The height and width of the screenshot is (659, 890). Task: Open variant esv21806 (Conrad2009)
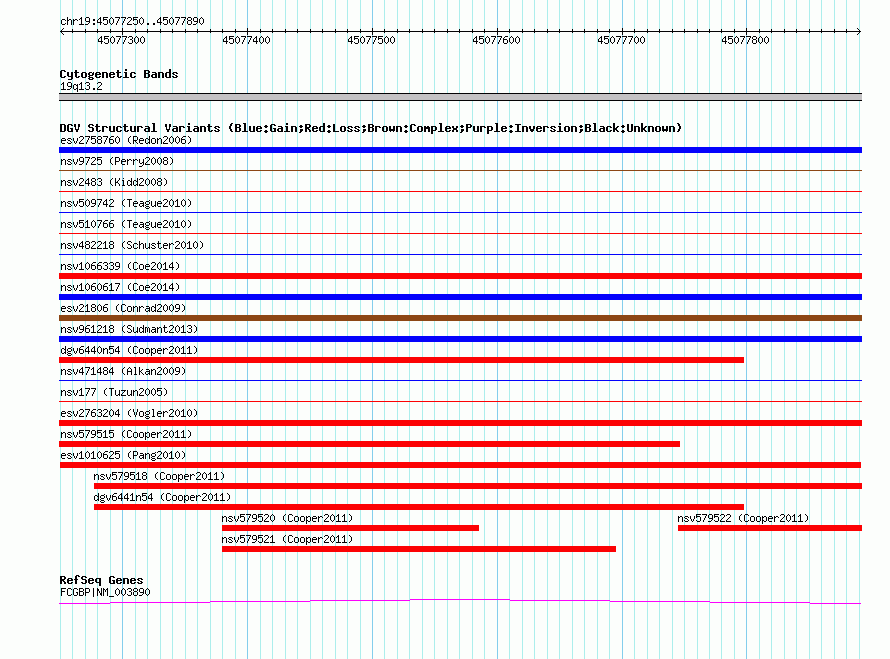coord(123,308)
